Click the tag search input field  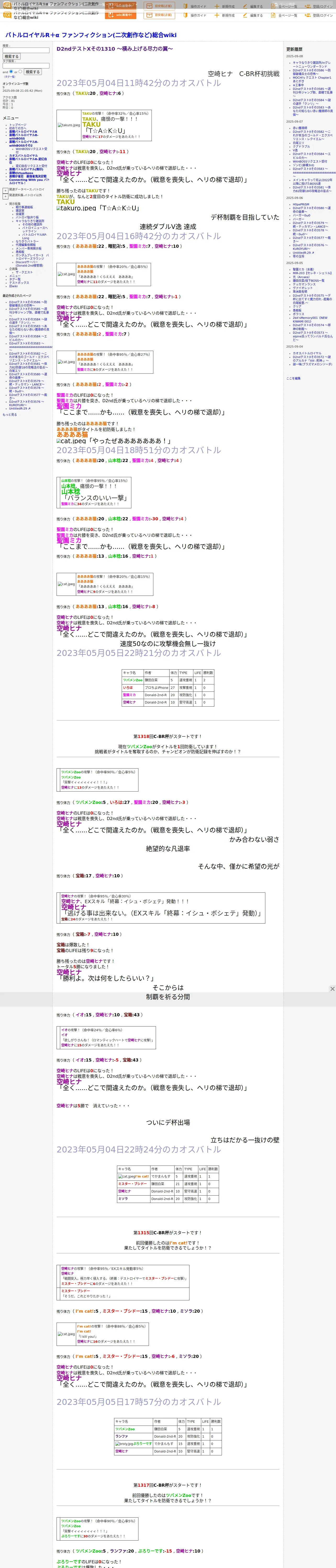[x=26, y=66]
